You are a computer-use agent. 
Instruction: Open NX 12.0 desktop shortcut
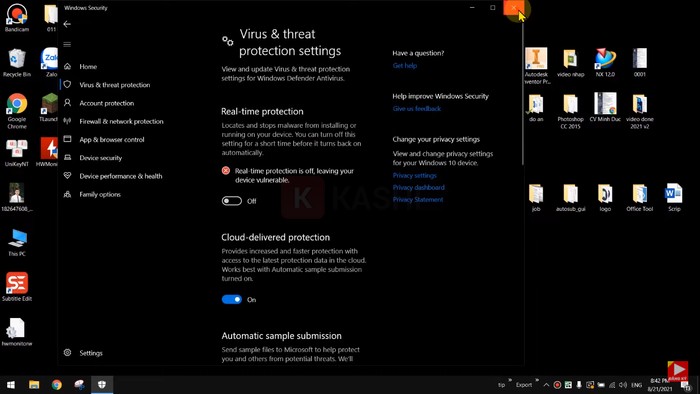(605, 62)
